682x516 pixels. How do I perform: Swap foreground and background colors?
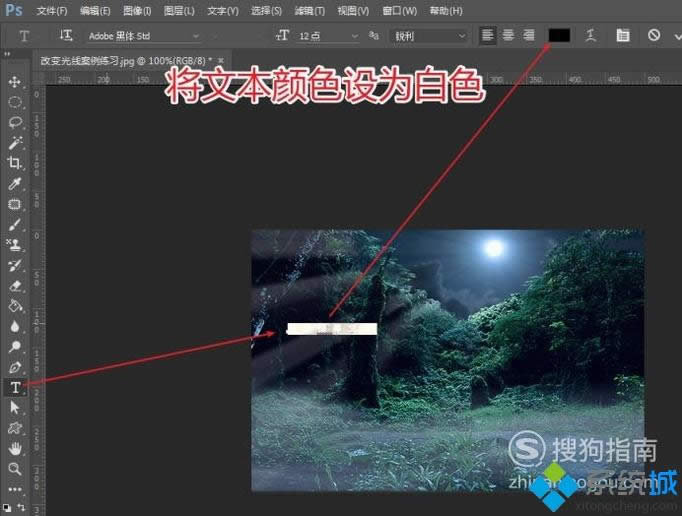tap(21, 507)
